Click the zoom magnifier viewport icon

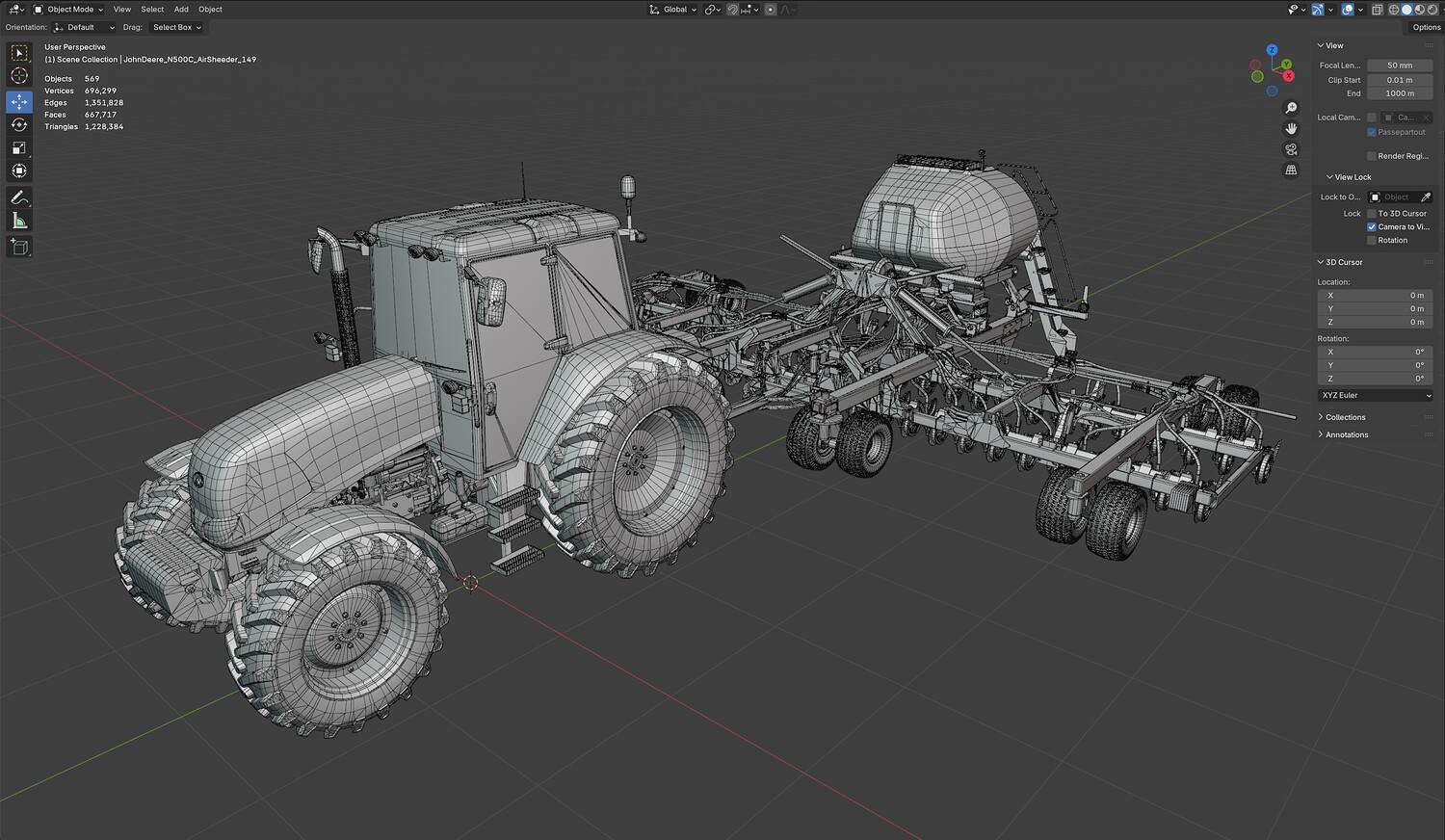pos(1292,108)
